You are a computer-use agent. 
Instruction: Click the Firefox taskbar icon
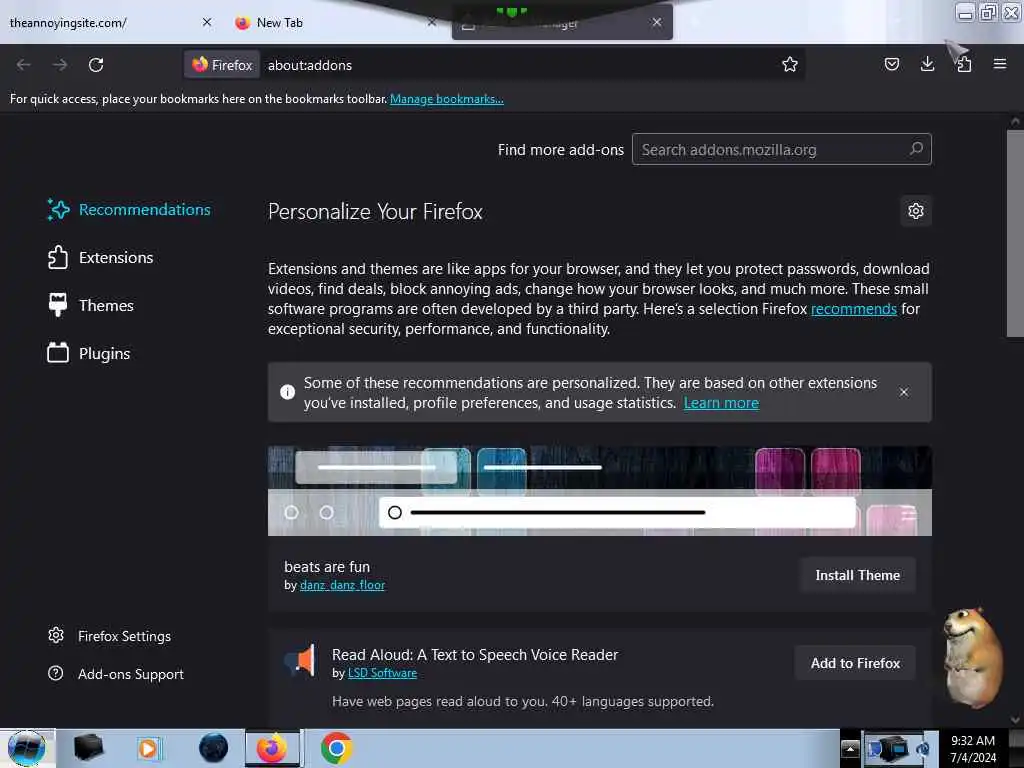click(x=272, y=748)
